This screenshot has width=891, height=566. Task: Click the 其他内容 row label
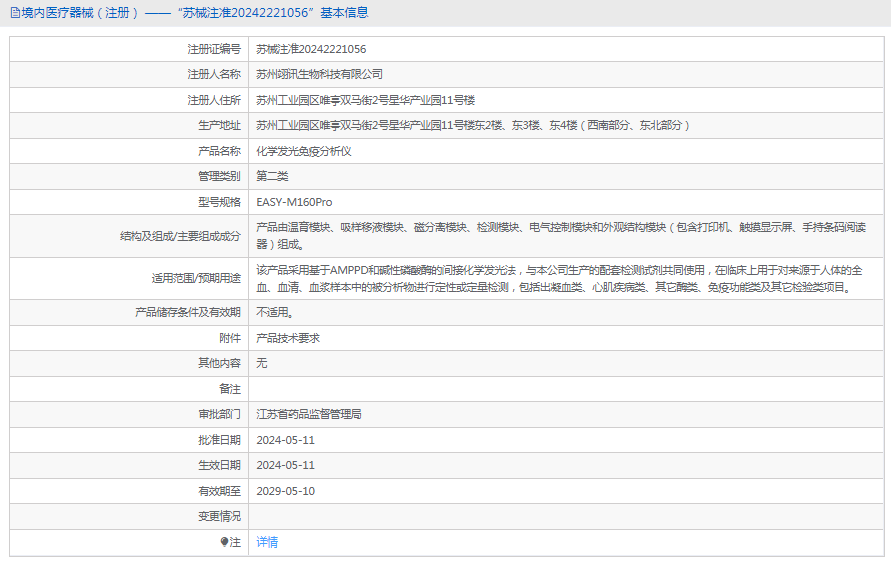[x=219, y=363]
